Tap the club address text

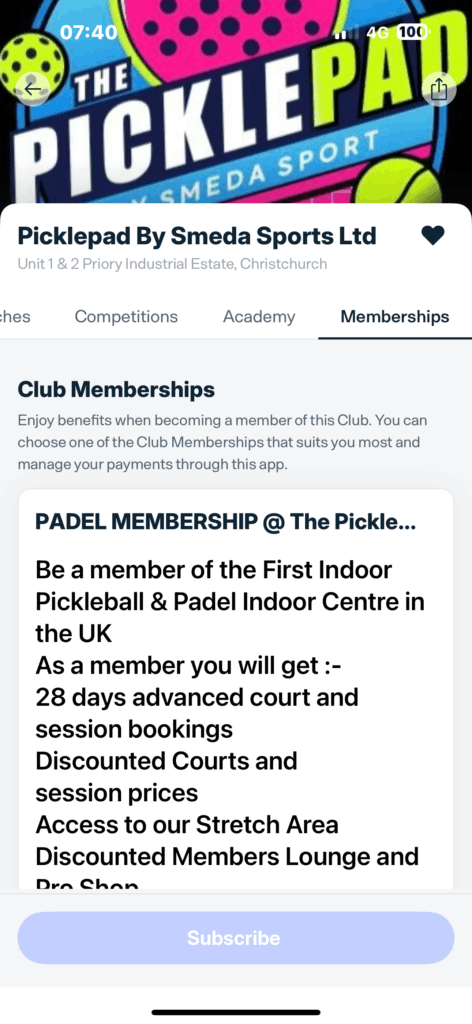172,264
